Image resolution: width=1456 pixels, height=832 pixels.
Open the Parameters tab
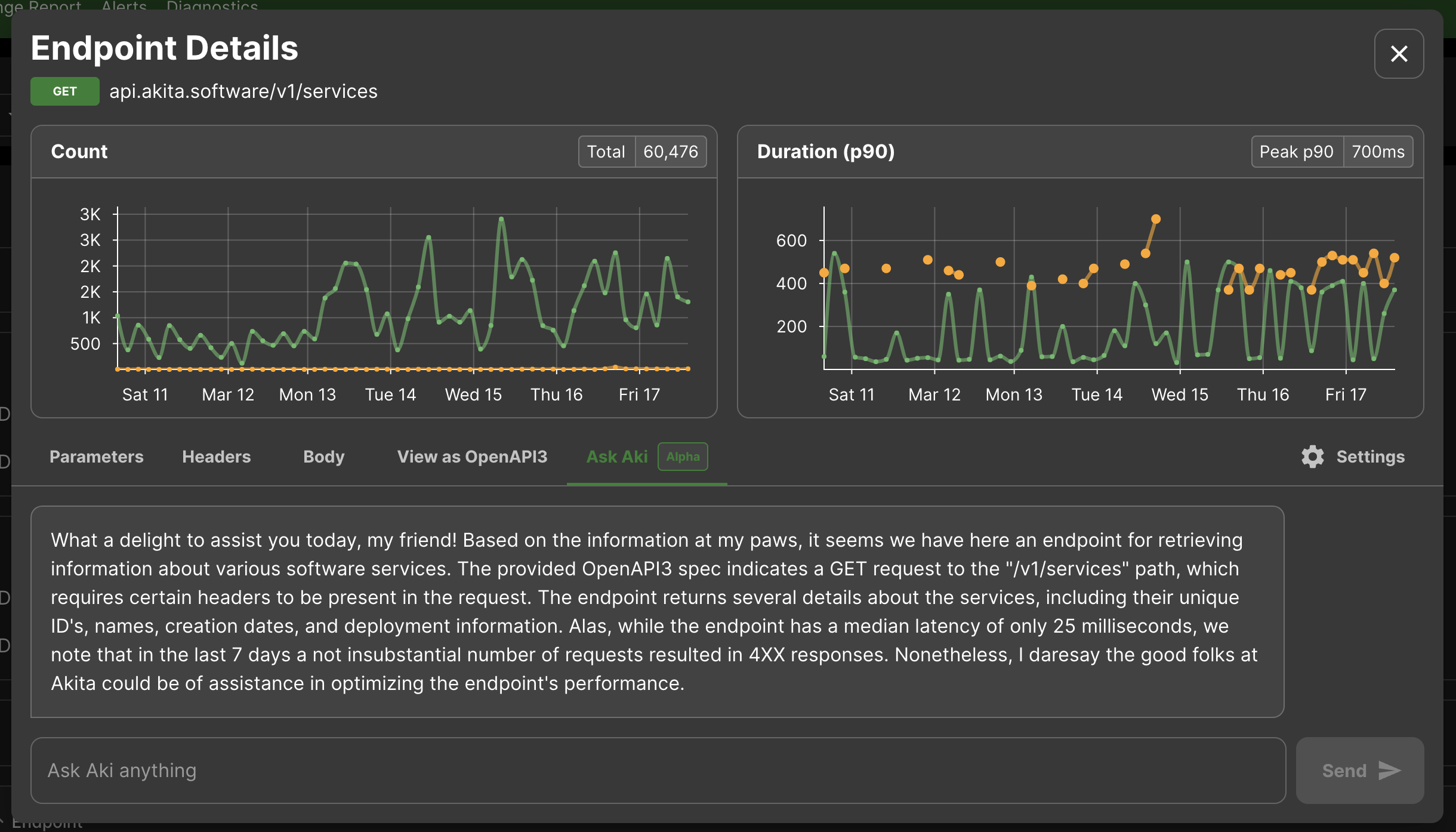(97, 457)
